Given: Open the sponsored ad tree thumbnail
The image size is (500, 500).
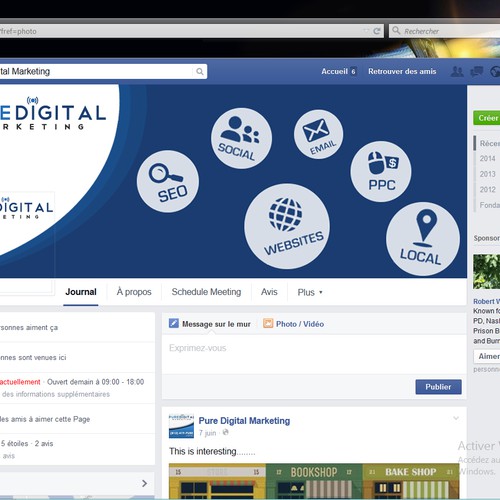Looking at the screenshot, I should tap(486, 272).
